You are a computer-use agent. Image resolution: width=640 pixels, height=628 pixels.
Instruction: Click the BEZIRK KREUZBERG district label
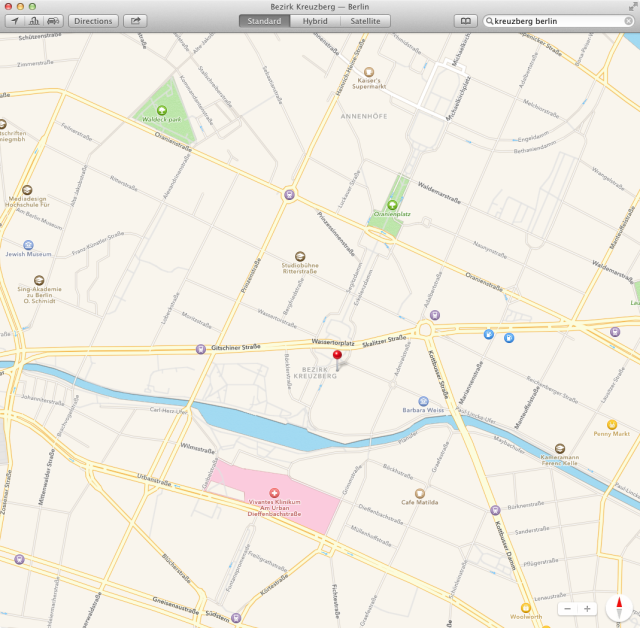coord(315,373)
